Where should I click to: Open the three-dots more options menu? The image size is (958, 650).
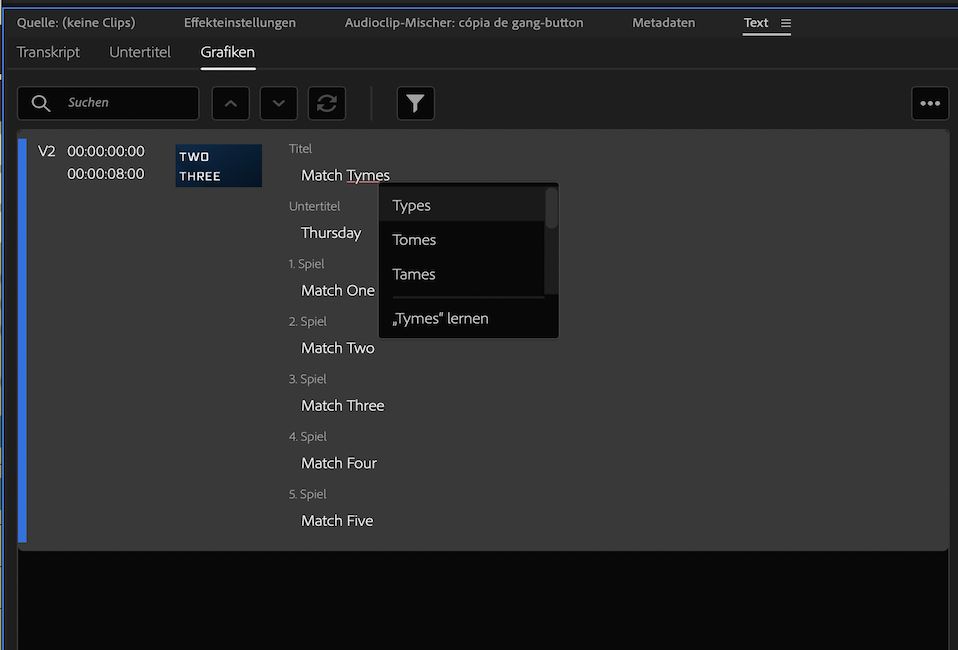click(x=930, y=103)
